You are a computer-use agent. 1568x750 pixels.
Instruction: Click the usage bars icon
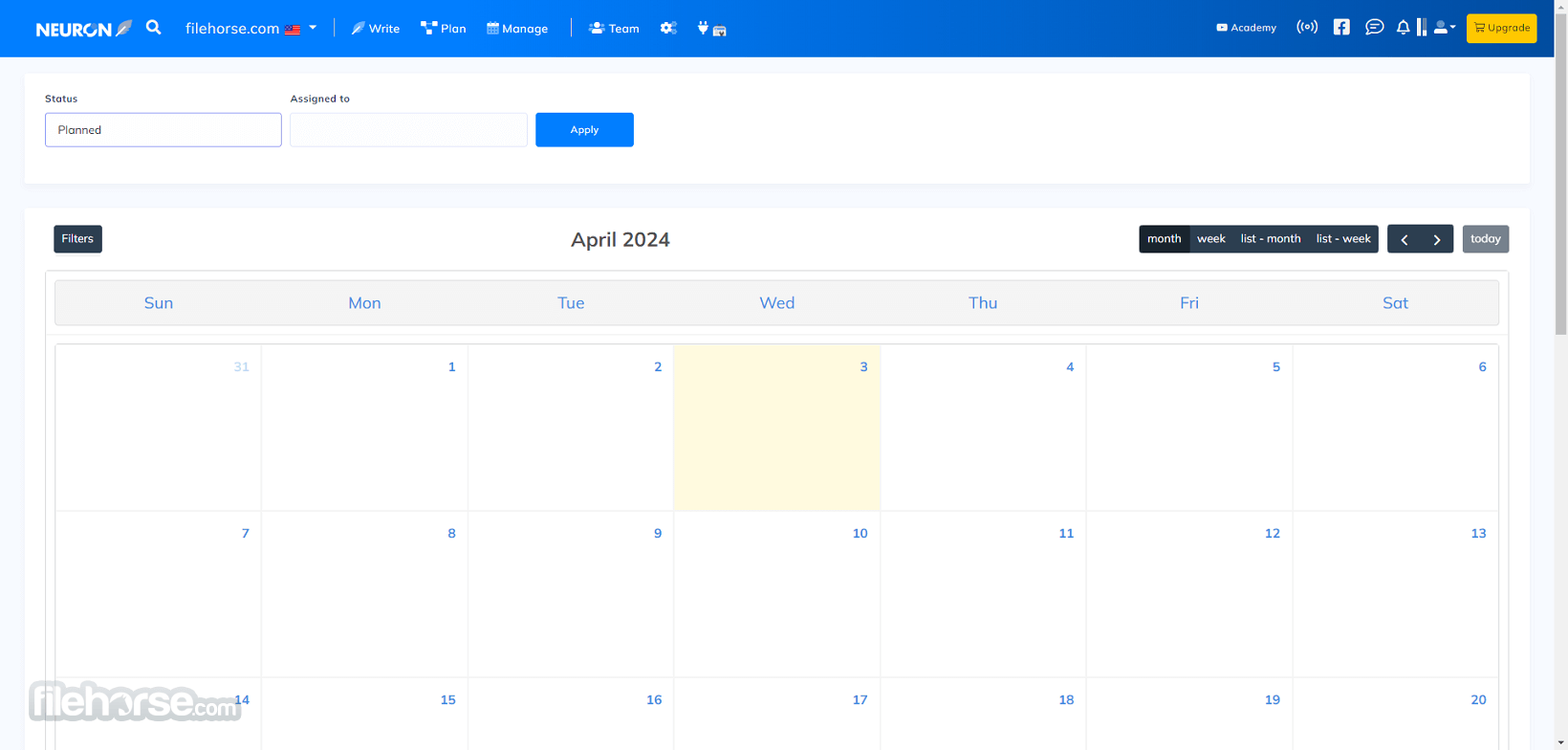point(1422,27)
